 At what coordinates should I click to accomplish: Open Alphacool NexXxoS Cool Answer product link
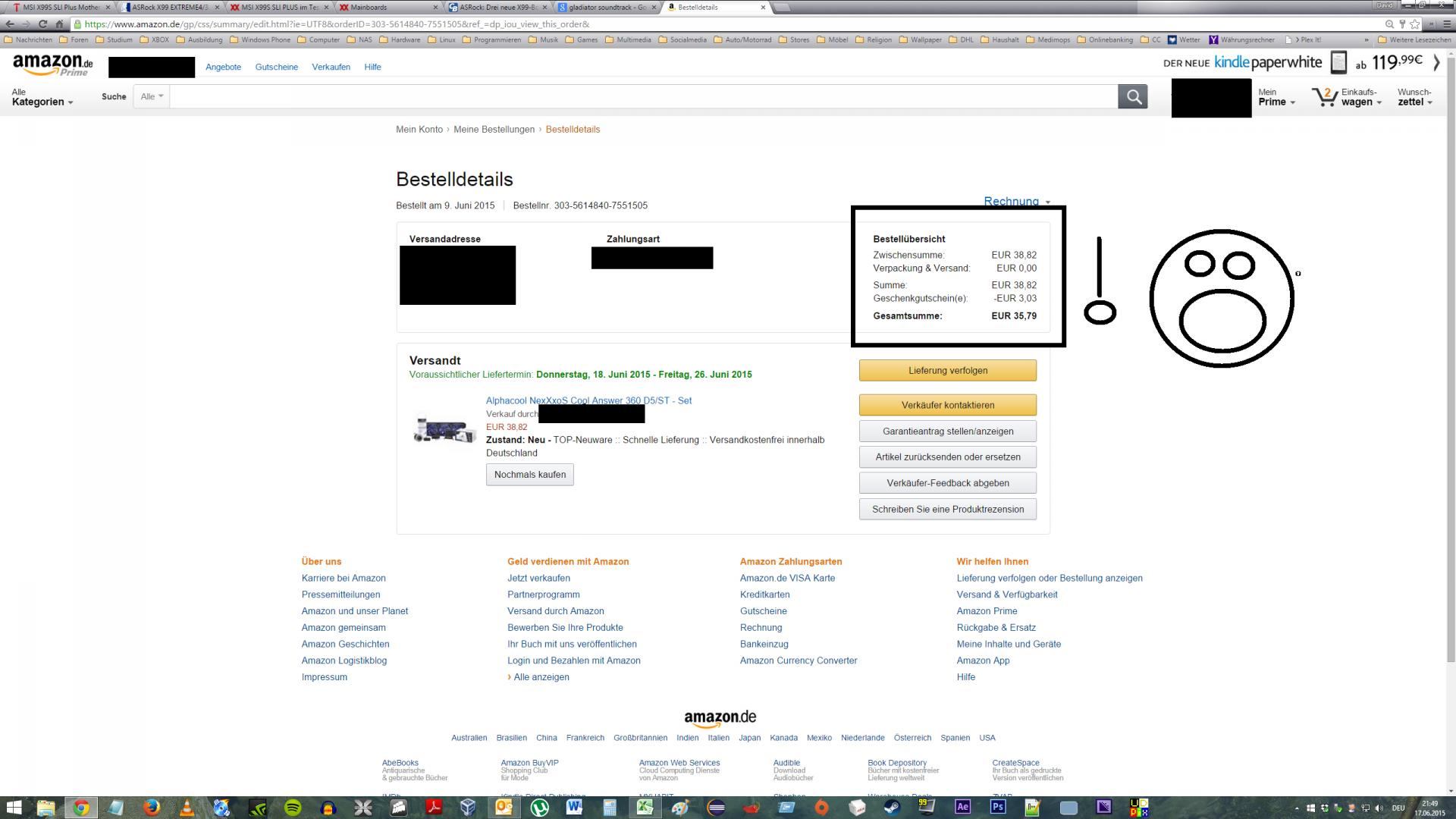pyautogui.click(x=588, y=400)
